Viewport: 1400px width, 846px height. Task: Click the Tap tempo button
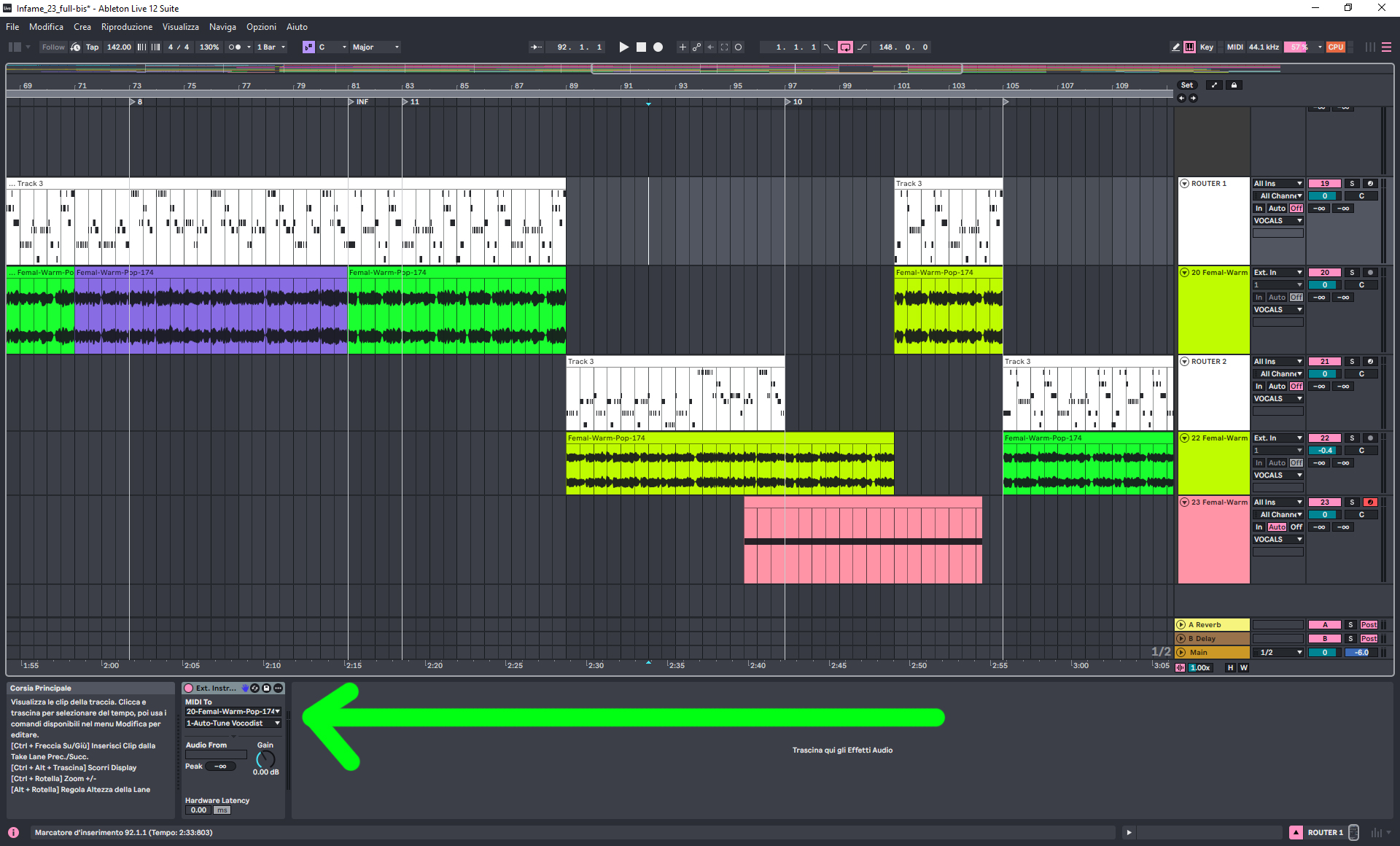coord(92,47)
